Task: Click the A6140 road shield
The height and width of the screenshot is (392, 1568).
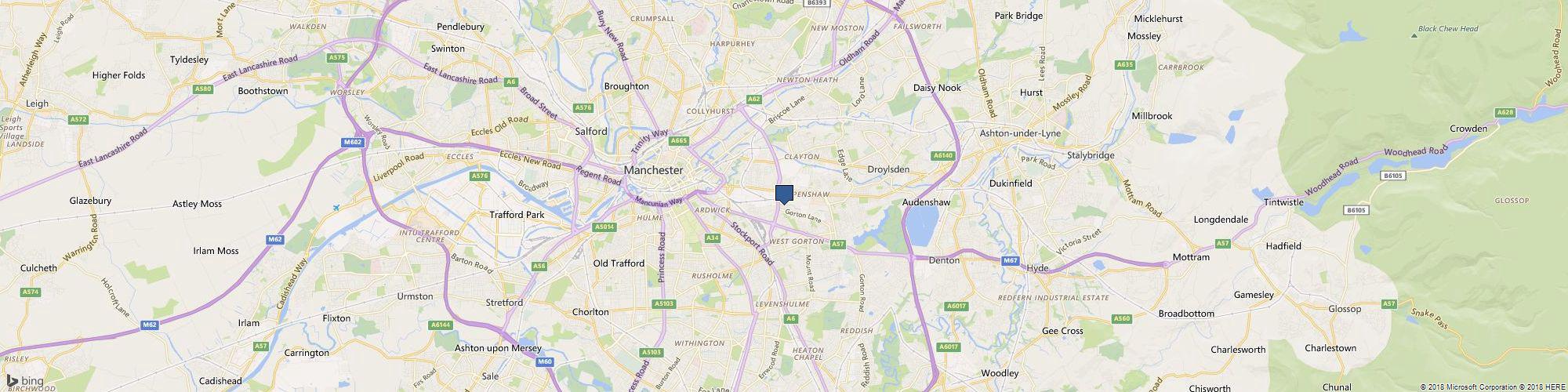Action: pos(944,156)
